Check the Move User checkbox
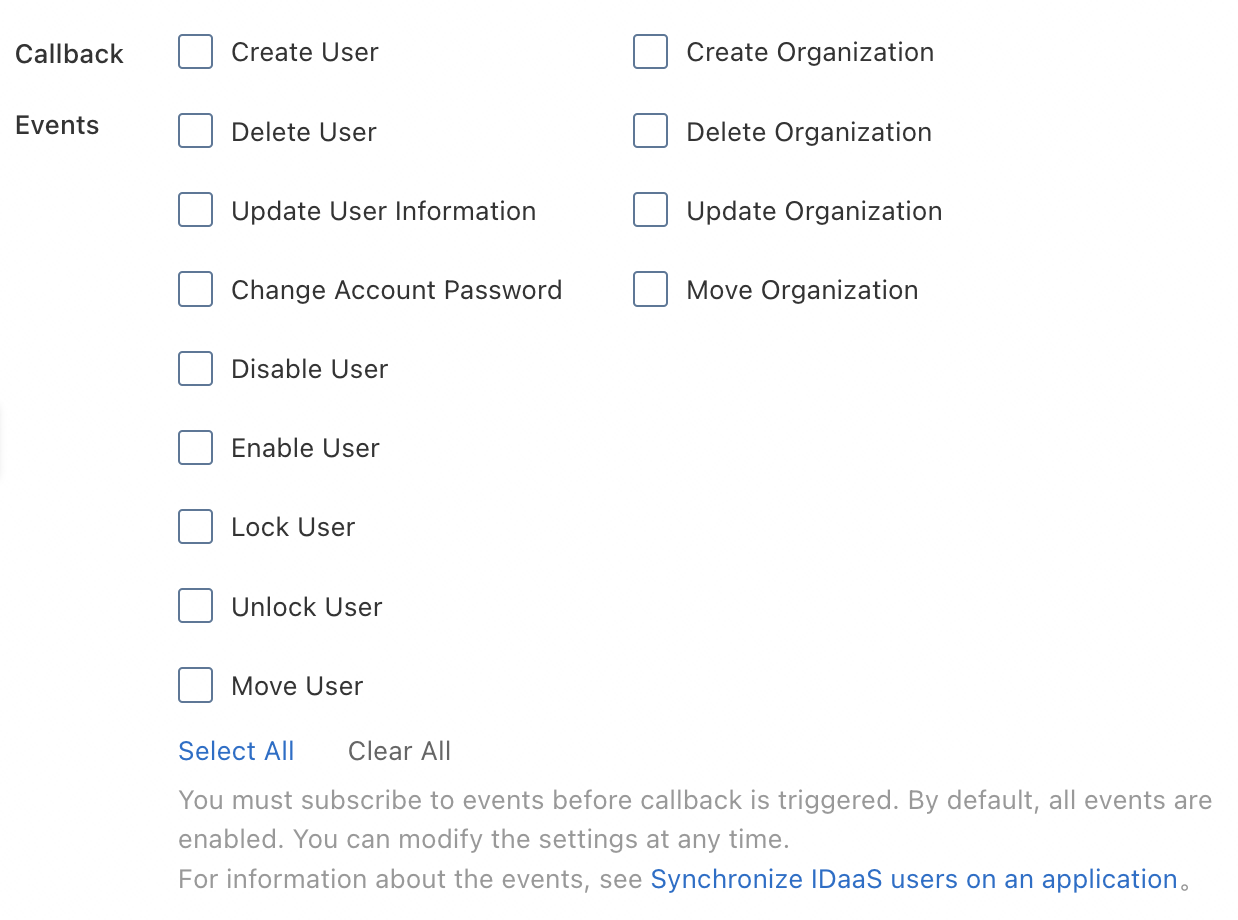This screenshot has height=920, width=1238. (x=196, y=686)
